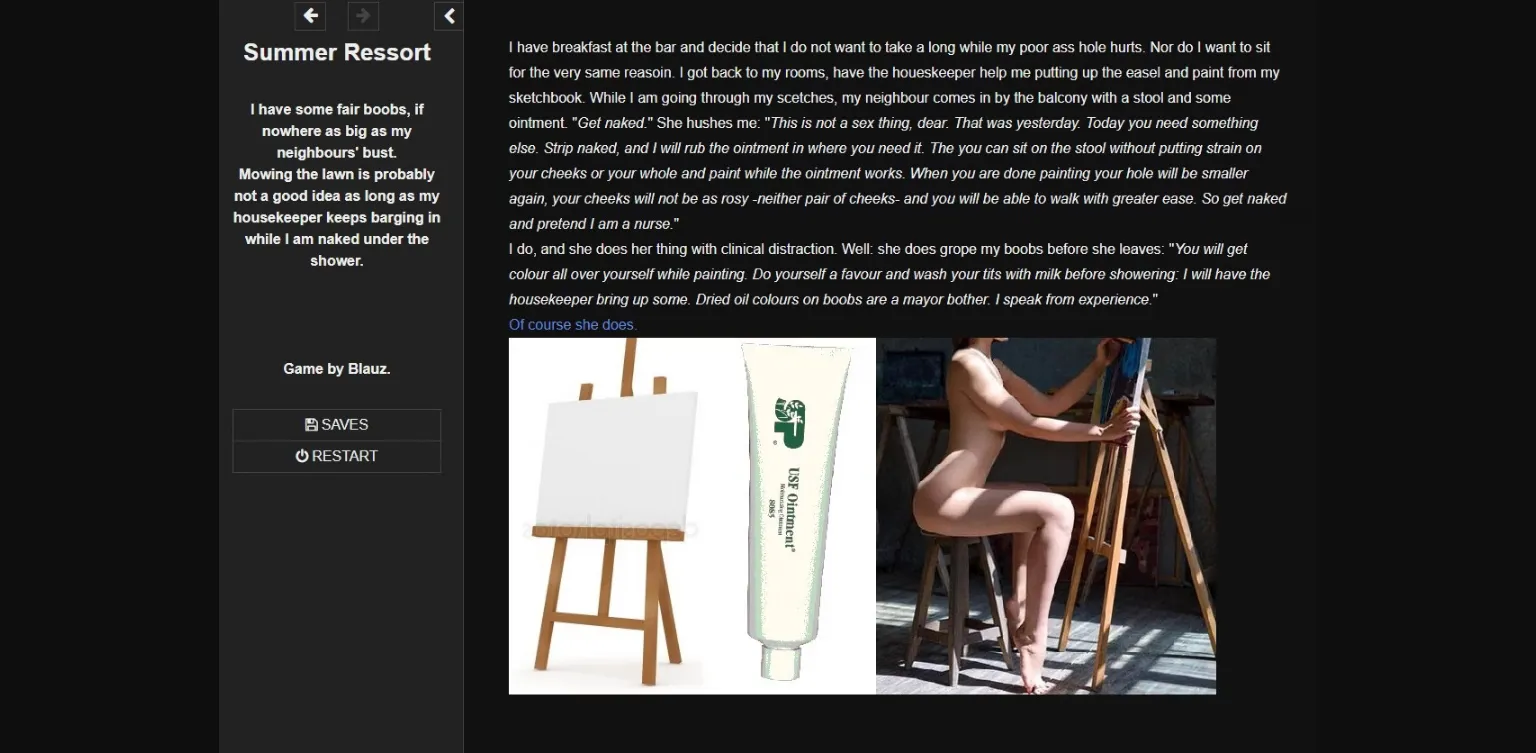Click the screw cap of the ointment tube
The height and width of the screenshot is (753, 1536).
tap(781, 663)
